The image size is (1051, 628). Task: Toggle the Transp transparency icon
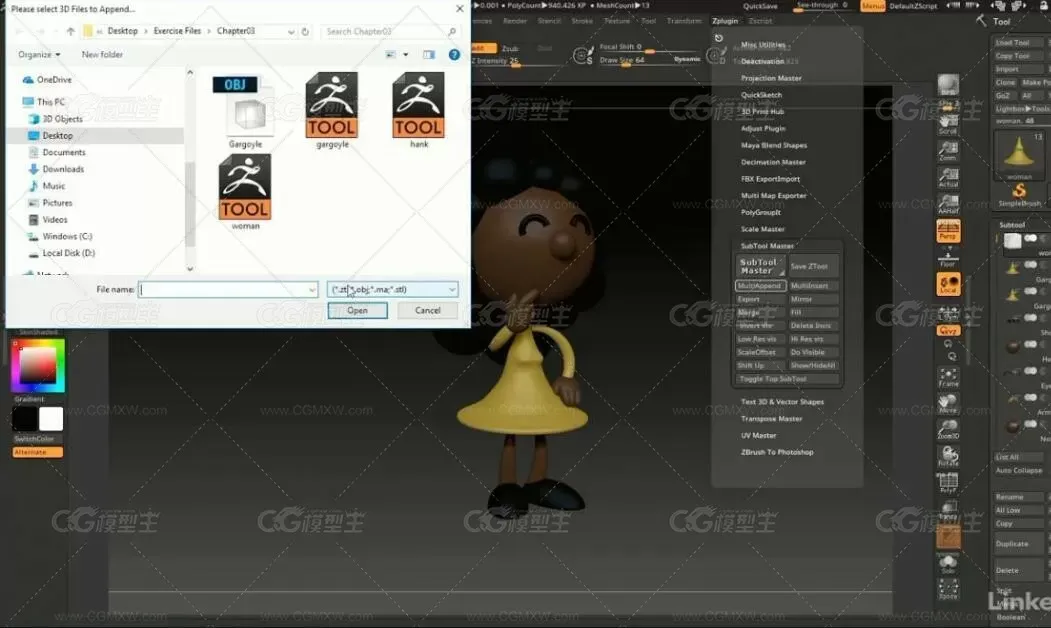(x=948, y=510)
